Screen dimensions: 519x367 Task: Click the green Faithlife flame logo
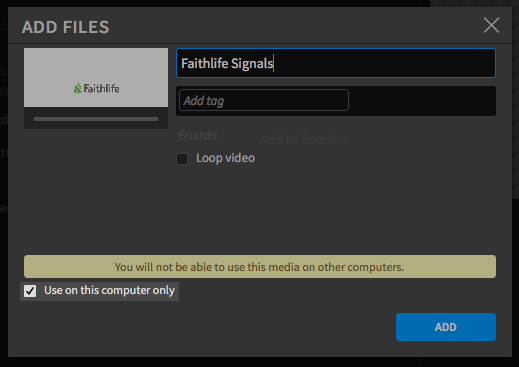[x=78, y=88]
